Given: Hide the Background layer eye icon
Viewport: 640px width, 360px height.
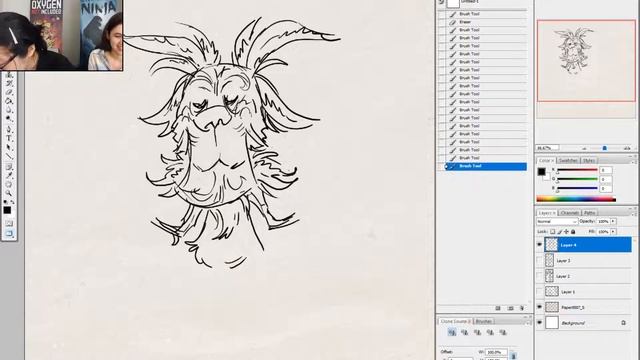Looking at the screenshot, I should pos(539,323).
